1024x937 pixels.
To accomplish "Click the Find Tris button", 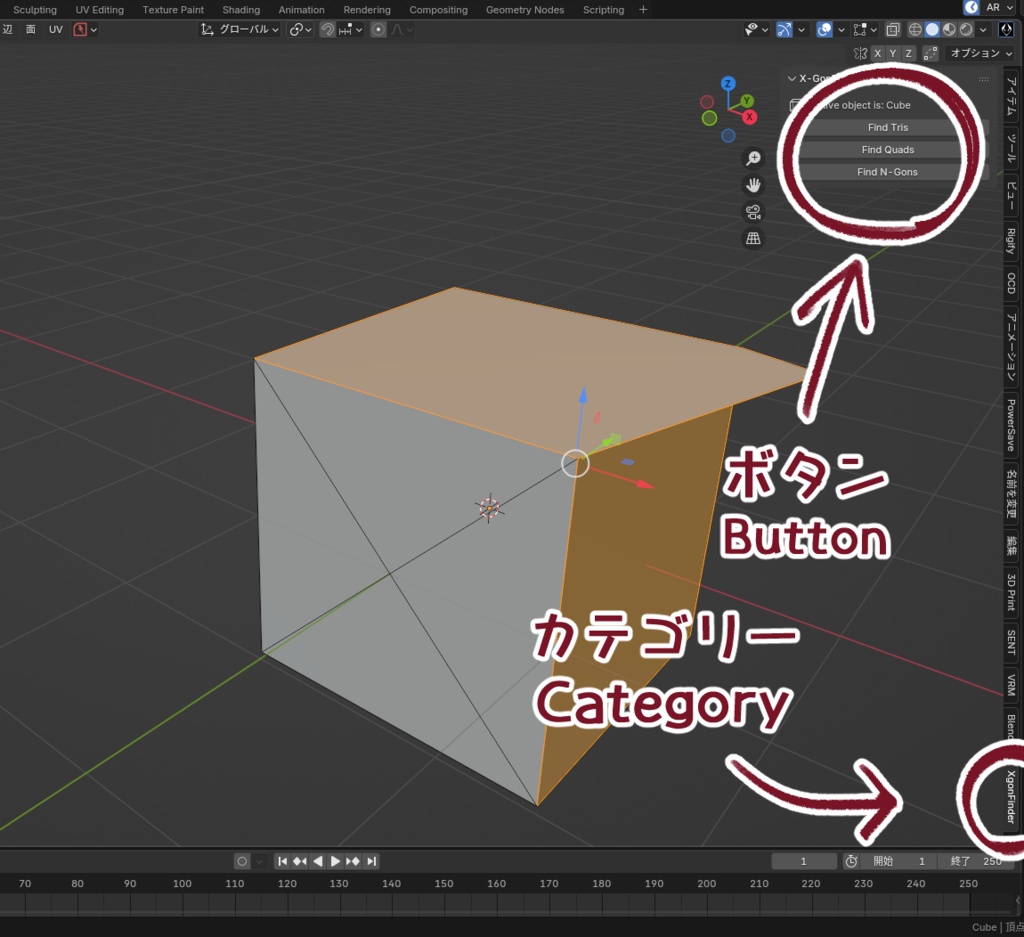I will coord(888,127).
